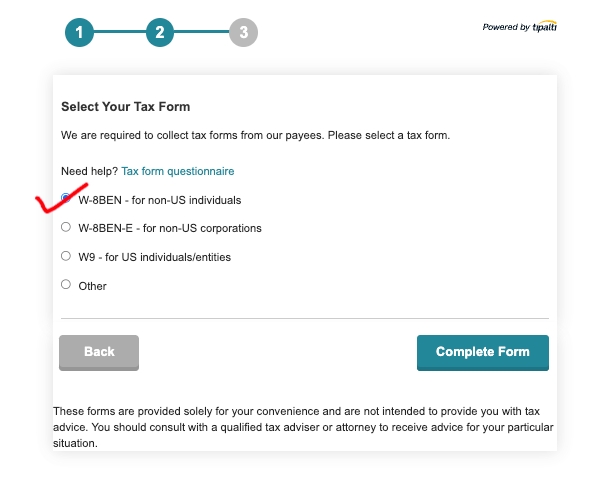Pick the W9 radio button
The height and width of the screenshot is (480, 603).
(x=66, y=256)
